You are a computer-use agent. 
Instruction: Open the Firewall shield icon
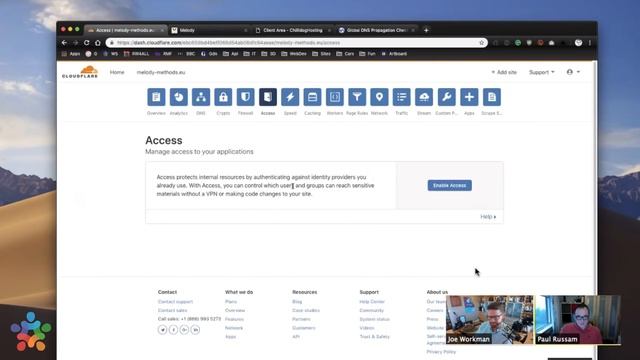[245, 97]
